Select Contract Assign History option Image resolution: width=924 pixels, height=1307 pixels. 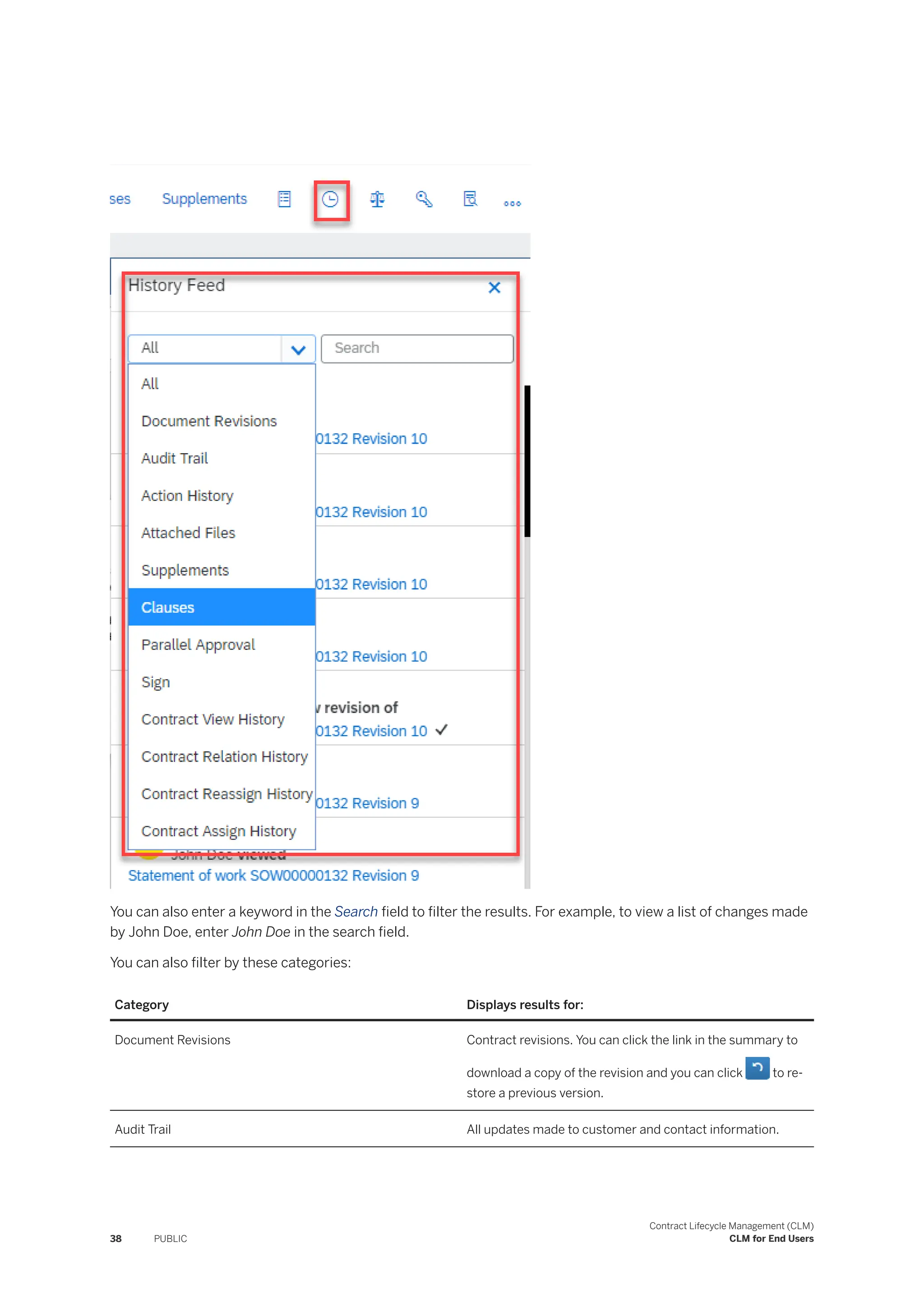(222, 831)
